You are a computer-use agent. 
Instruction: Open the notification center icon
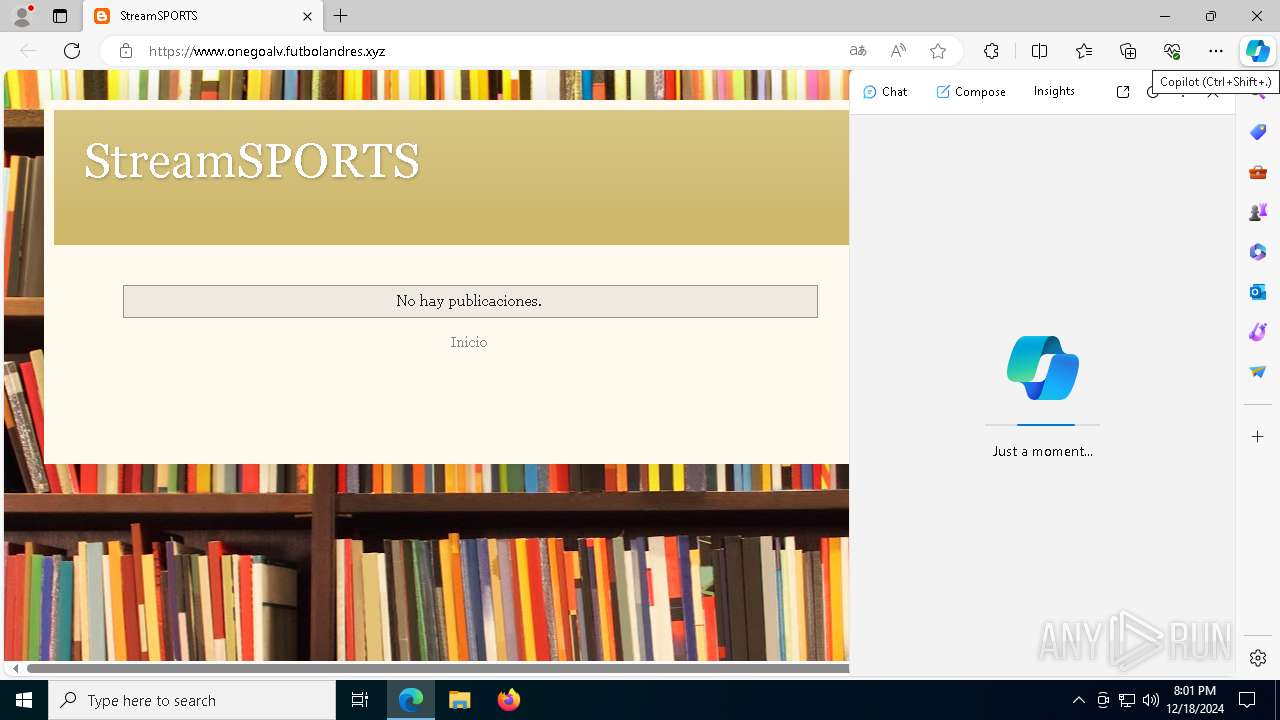tap(1248, 700)
